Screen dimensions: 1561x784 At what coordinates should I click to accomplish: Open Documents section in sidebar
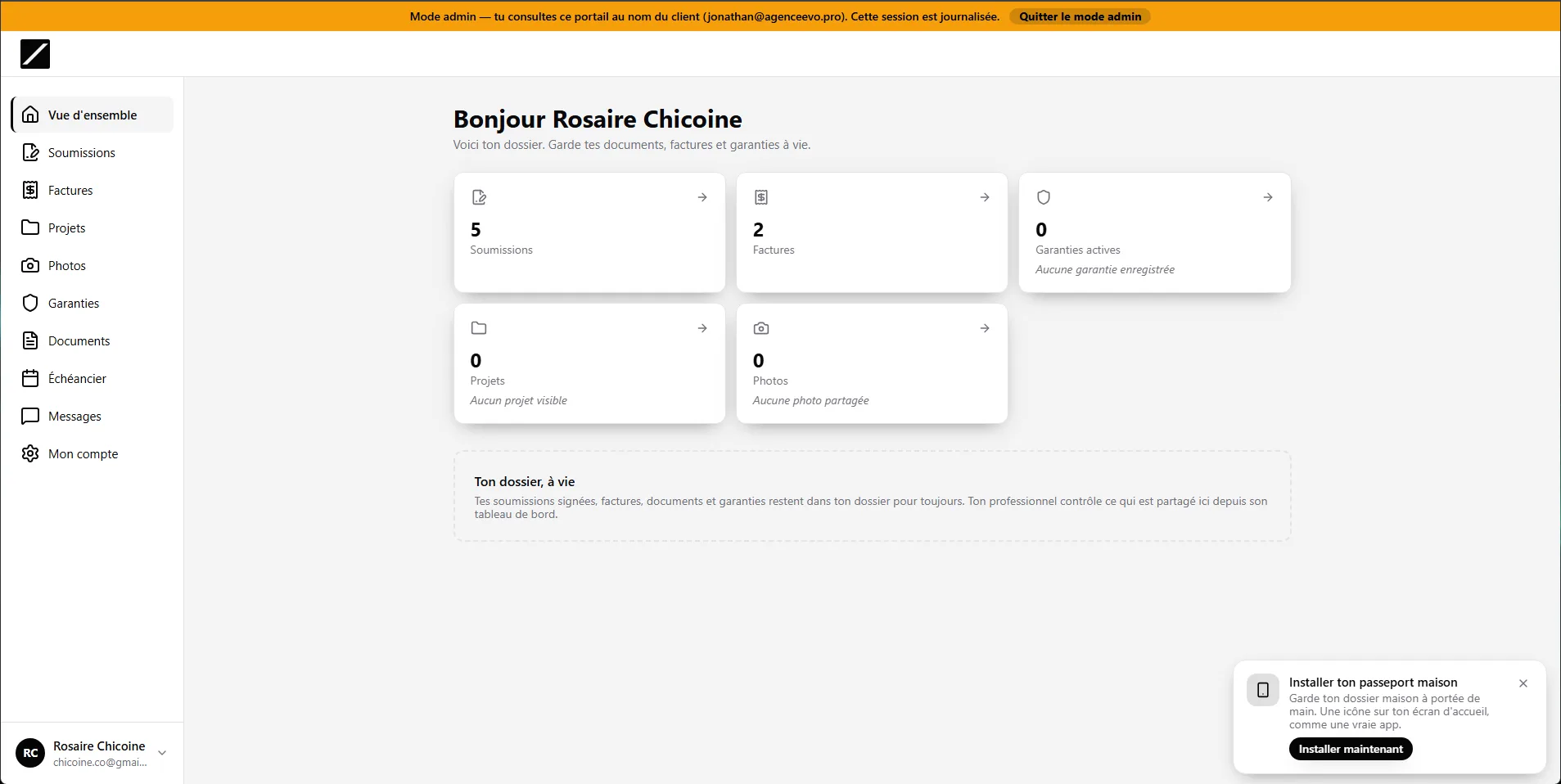pos(92,340)
